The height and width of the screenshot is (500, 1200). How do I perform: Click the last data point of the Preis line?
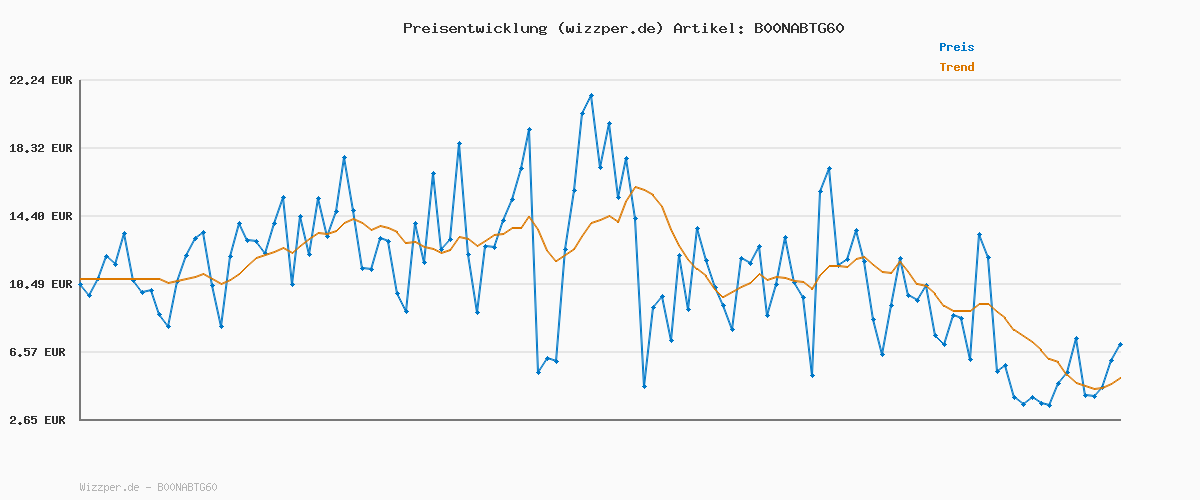(1120, 344)
